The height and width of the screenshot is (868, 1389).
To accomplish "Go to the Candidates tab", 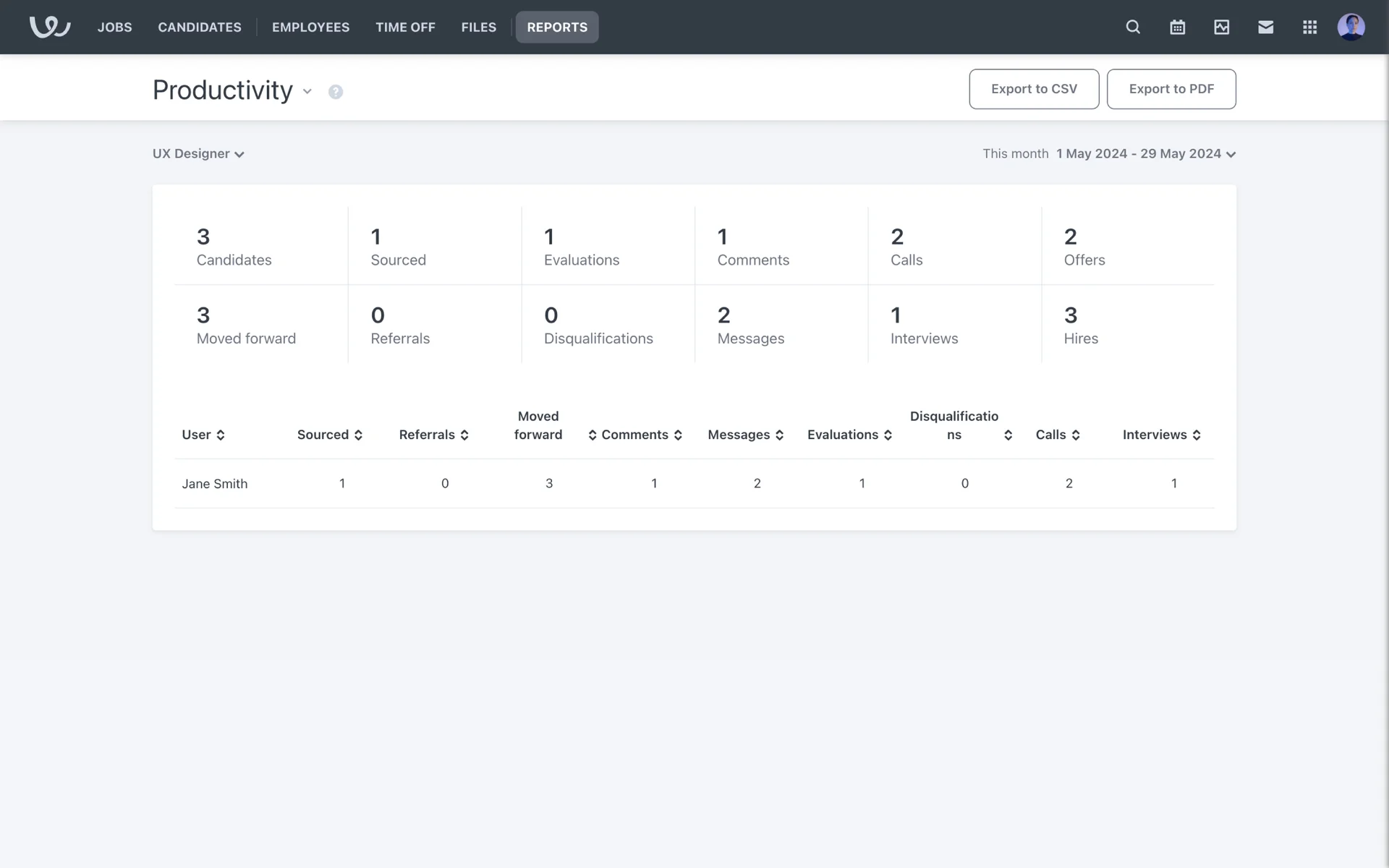I will (200, 27).
